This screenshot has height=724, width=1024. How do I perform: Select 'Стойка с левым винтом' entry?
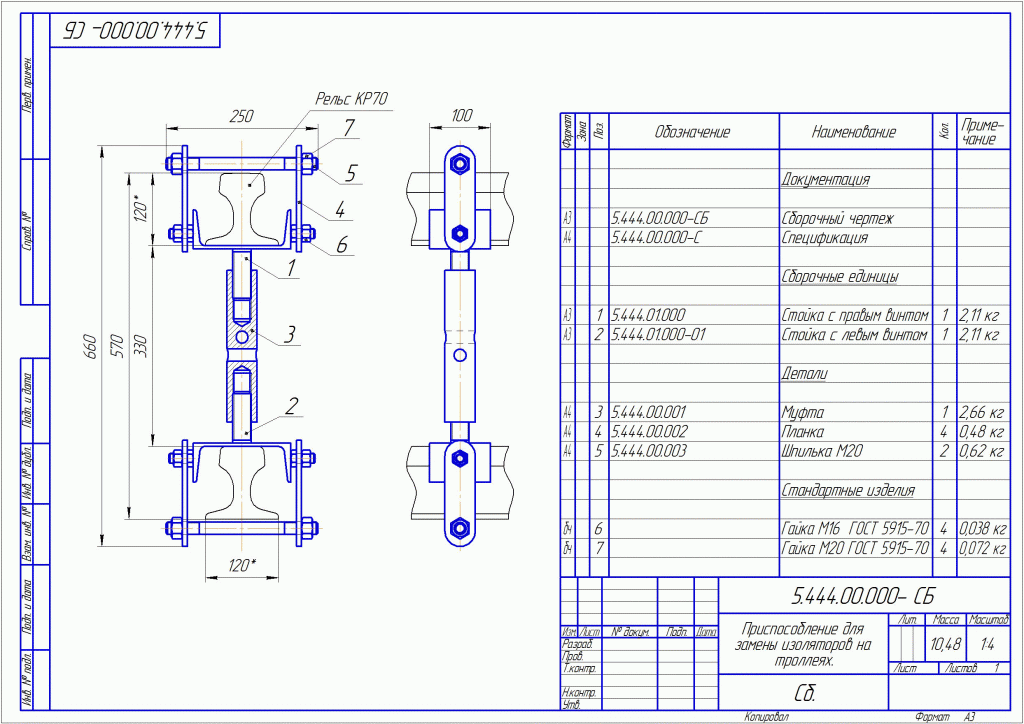854,336
